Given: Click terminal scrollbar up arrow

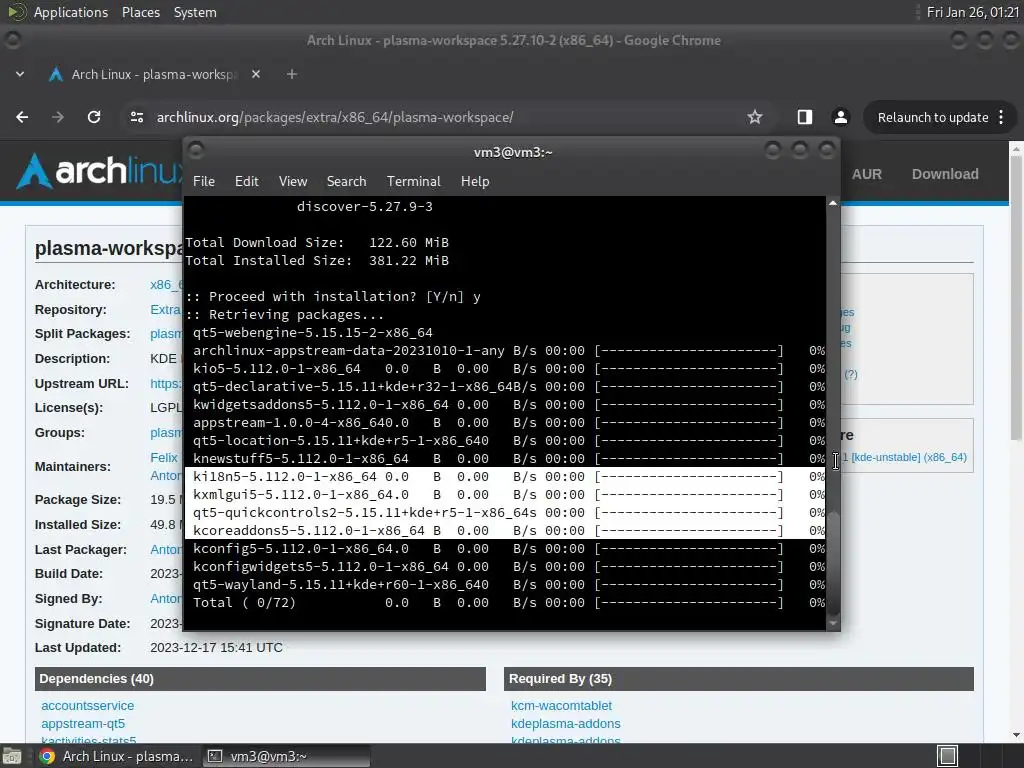Looking at the screenshot, I should tap(833, 203).
